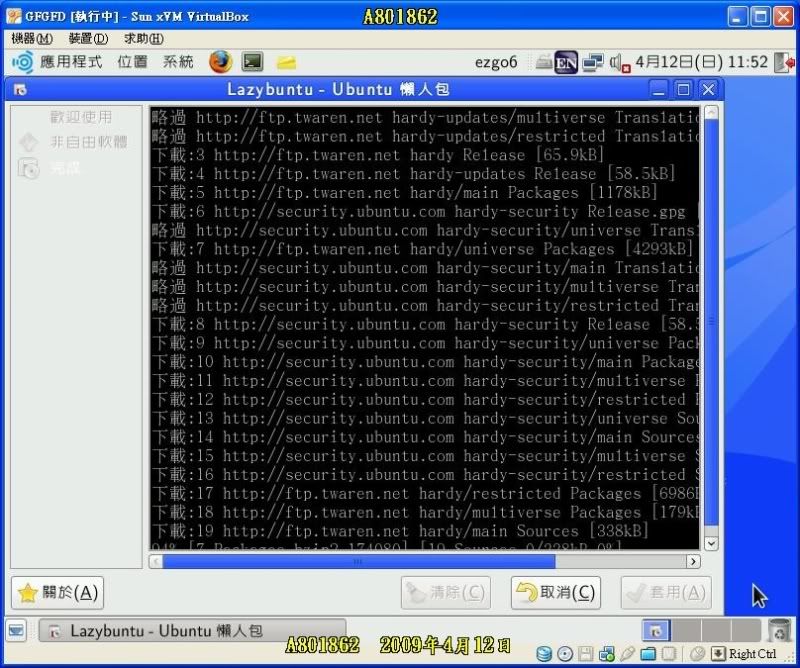Click the terminal line 下載:18 hardy/multiverse Packages

tap(426, 512)
